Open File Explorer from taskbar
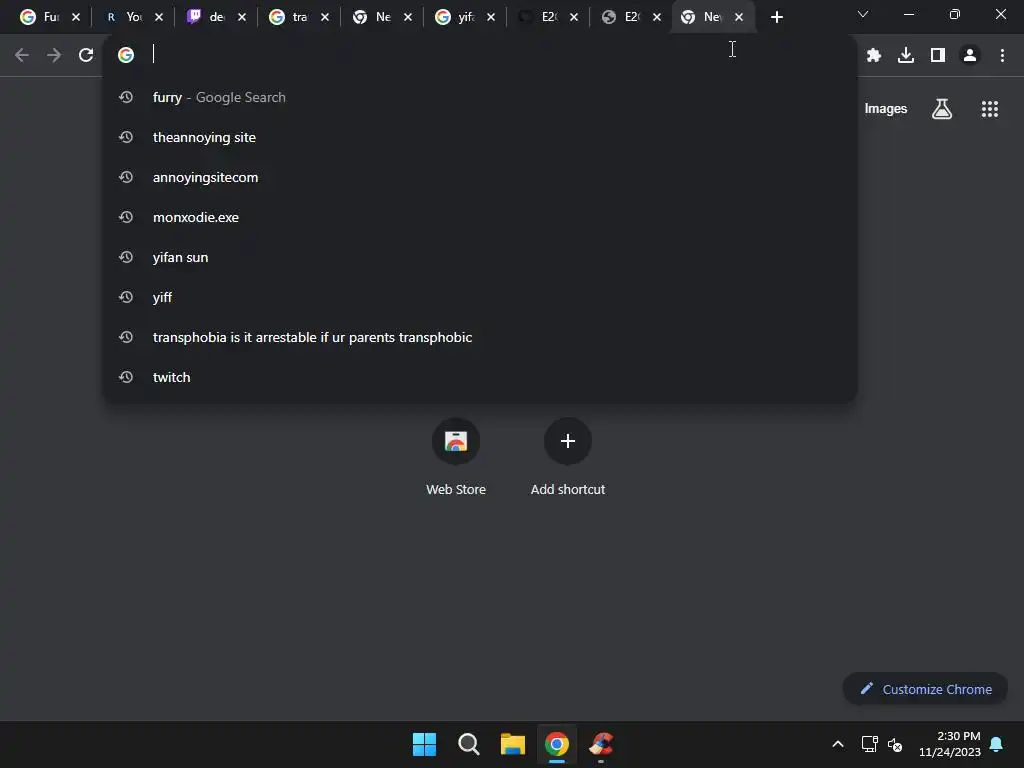 [x=513, y=744]
